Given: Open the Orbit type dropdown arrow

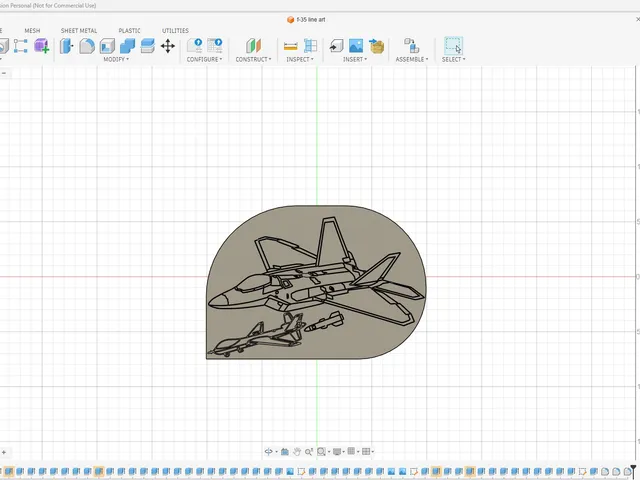Looking at the screenshot, I should point(276,452).
